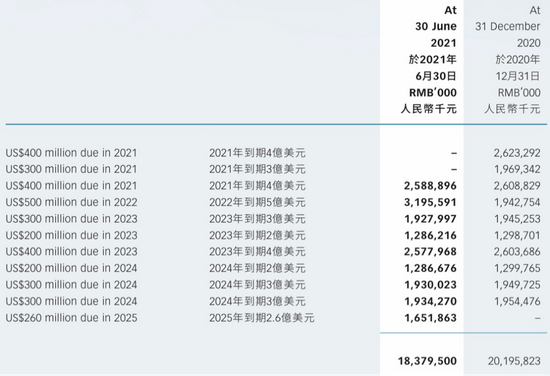
Task: Click the value 1,969,342
Action: coord(517,169)
